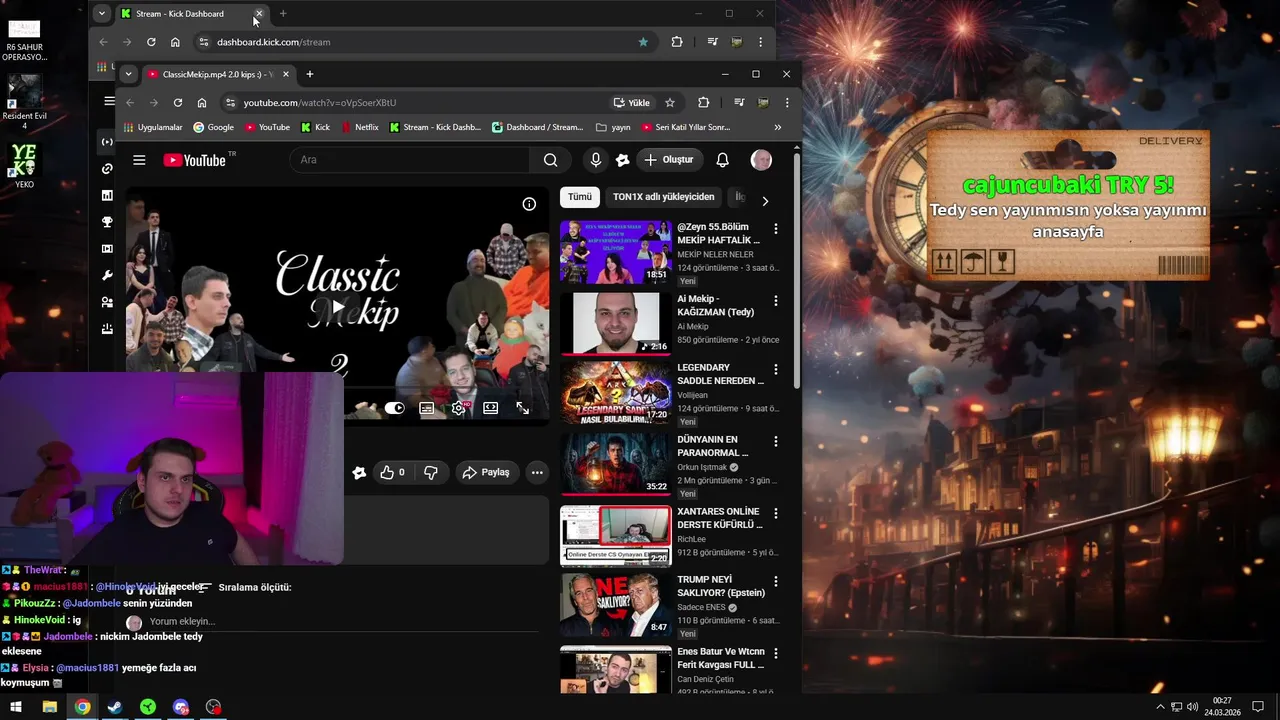Click the Oluştur create button
Viewport: 1280px width, 720px height.
click(669, 160)
